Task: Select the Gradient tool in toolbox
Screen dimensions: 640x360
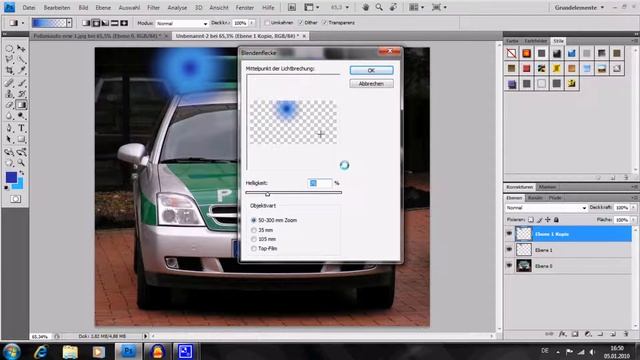Action: tap(21, 105)
